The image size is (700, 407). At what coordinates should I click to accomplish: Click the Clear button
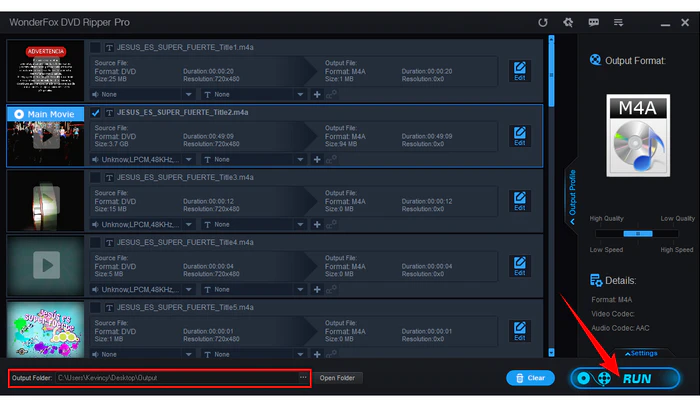click(x=530, y=378)
